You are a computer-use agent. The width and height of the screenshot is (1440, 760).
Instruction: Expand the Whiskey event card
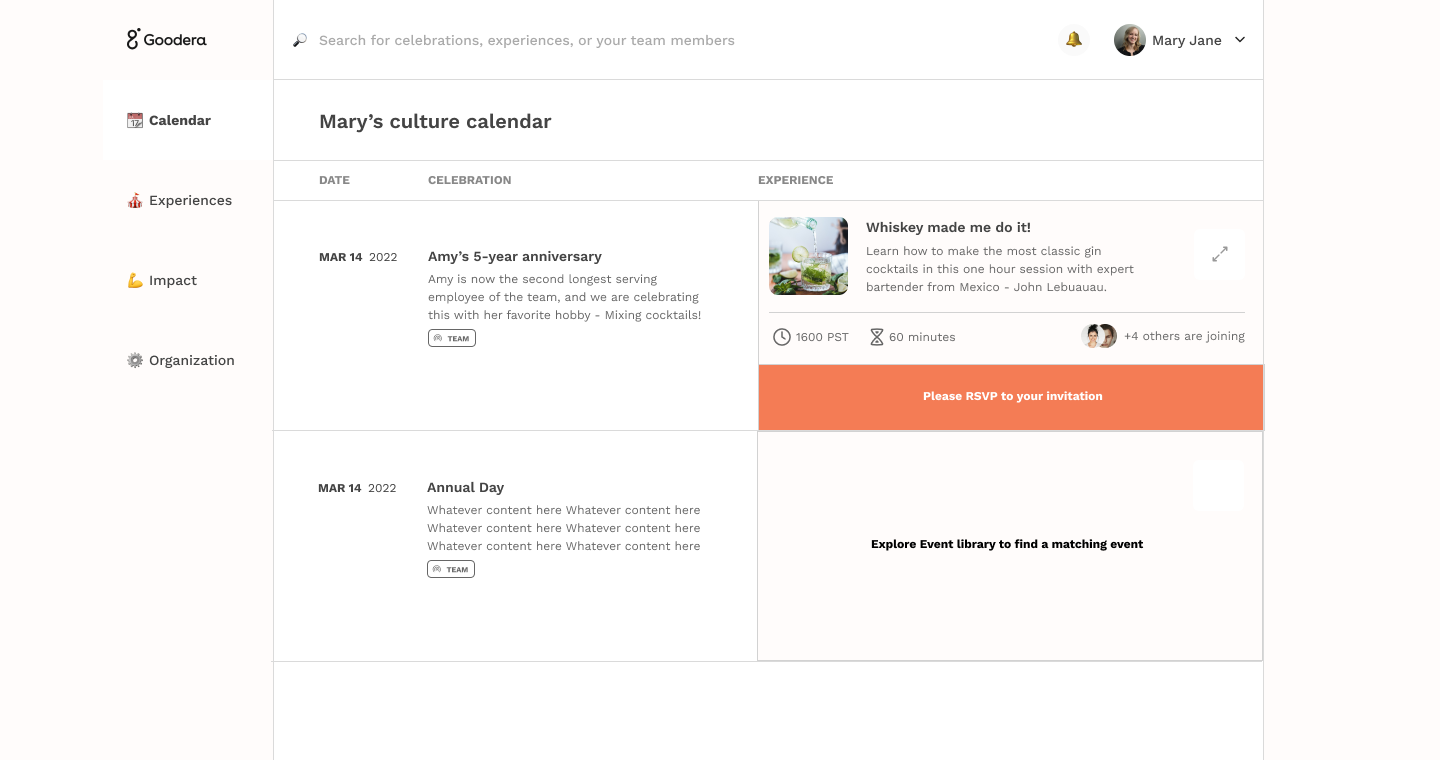click(1219, 254)
